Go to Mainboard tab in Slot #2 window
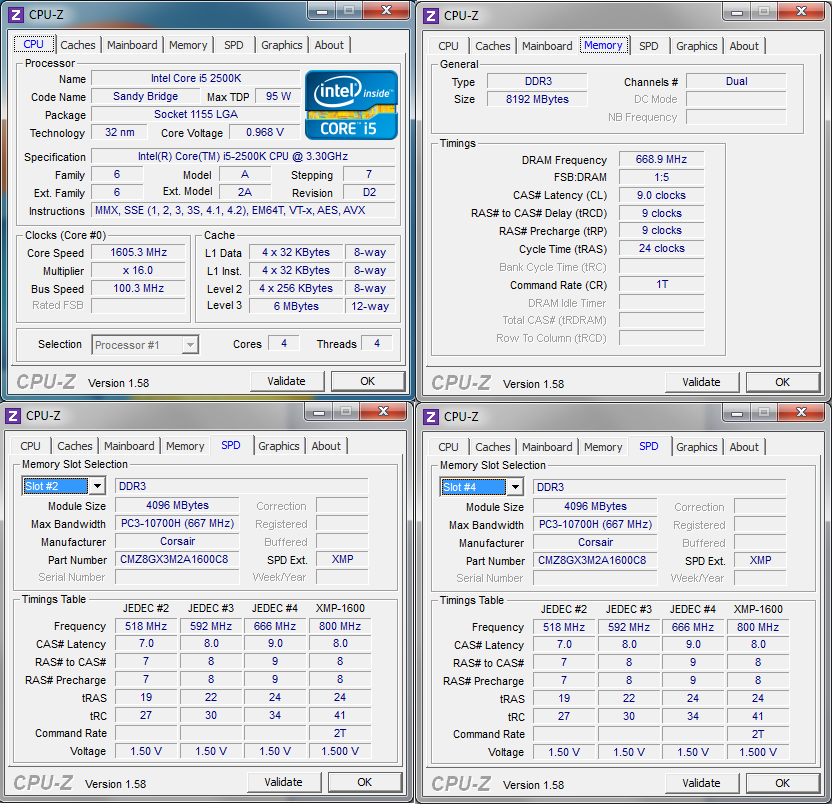839x810 pixels. (129, 446)
